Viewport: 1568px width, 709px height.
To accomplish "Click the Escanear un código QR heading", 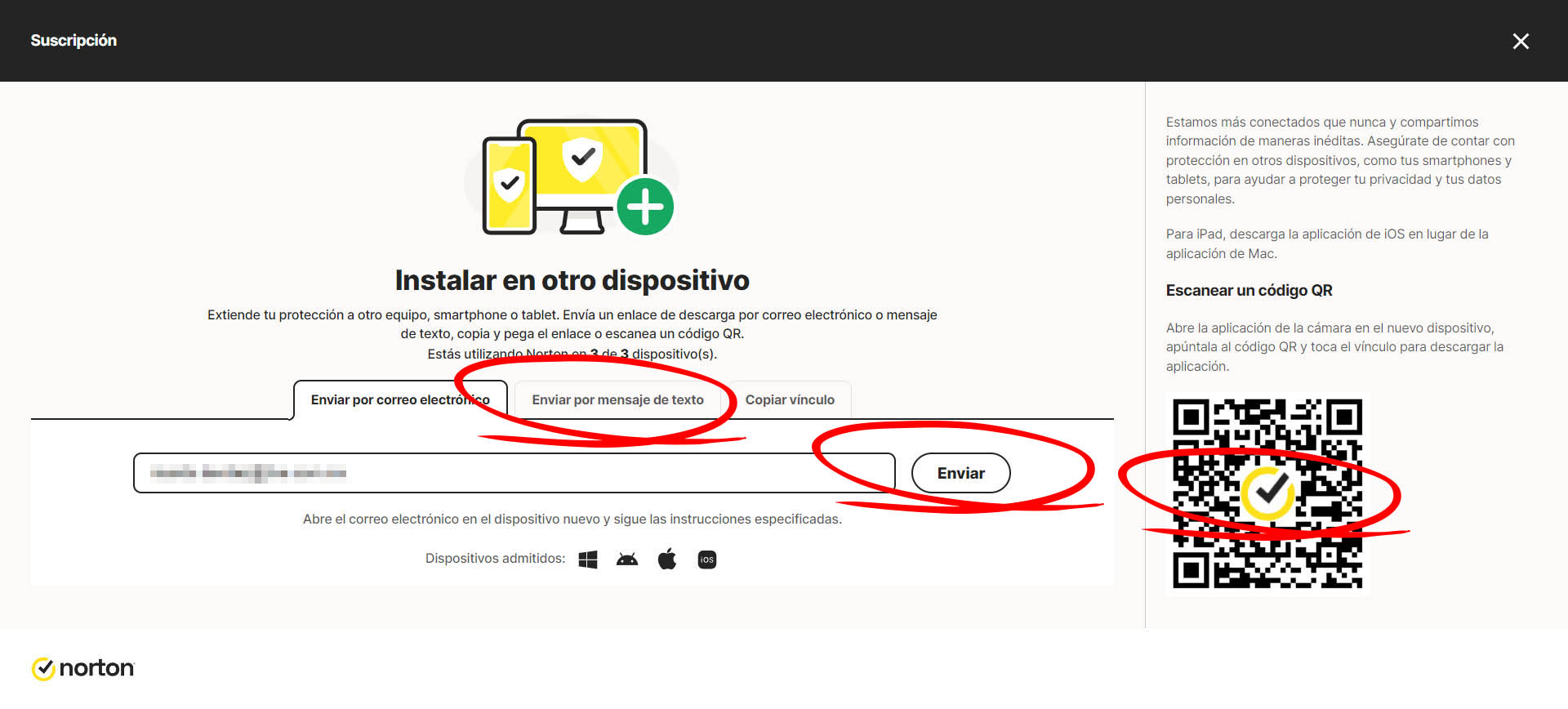I will coord(1249,291).
